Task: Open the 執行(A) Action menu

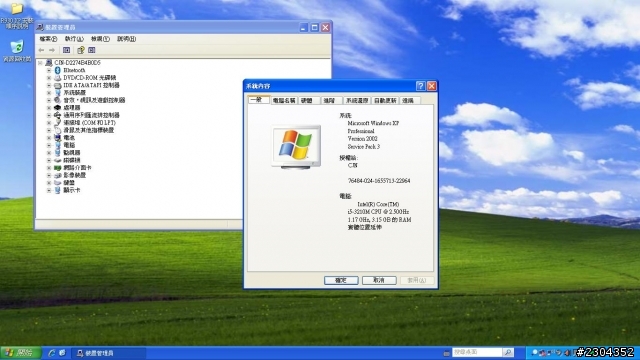Action: tap(74, 39)
